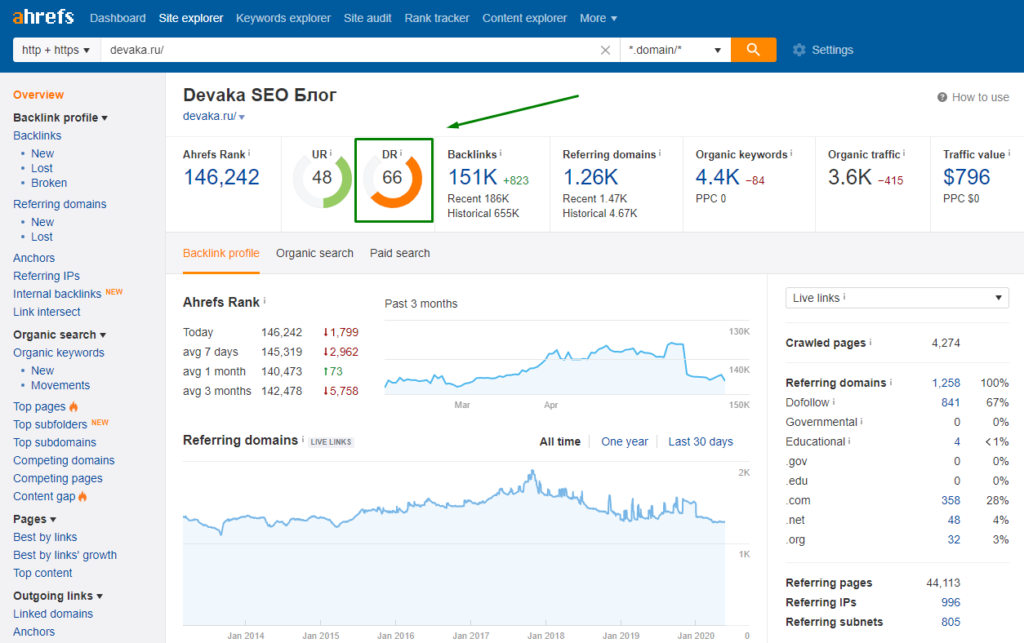
Task: Open Best by links' growth page
Action: pos(65,555)
